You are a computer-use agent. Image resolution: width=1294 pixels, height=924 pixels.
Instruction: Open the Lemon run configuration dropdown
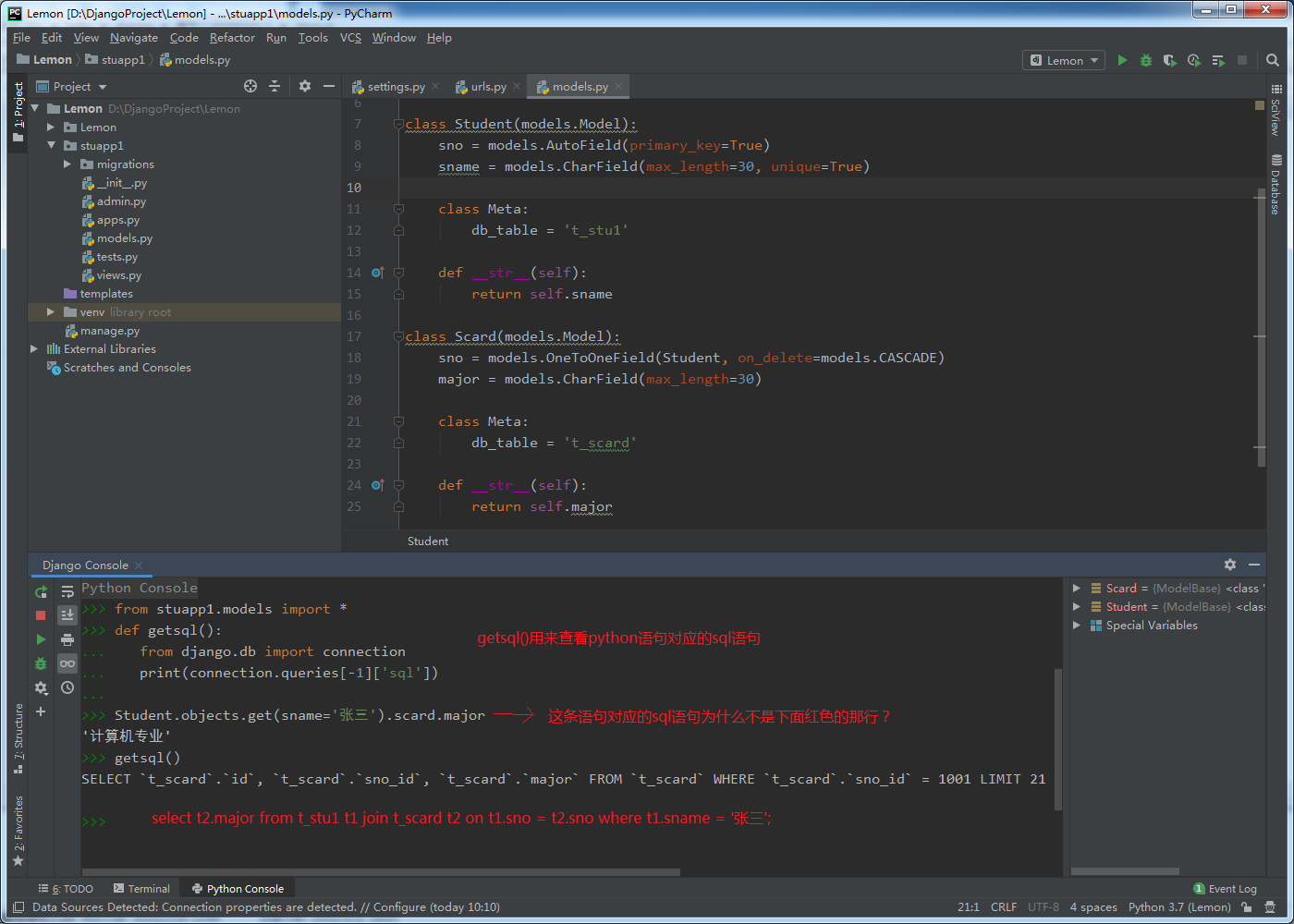click(1064, 60)
